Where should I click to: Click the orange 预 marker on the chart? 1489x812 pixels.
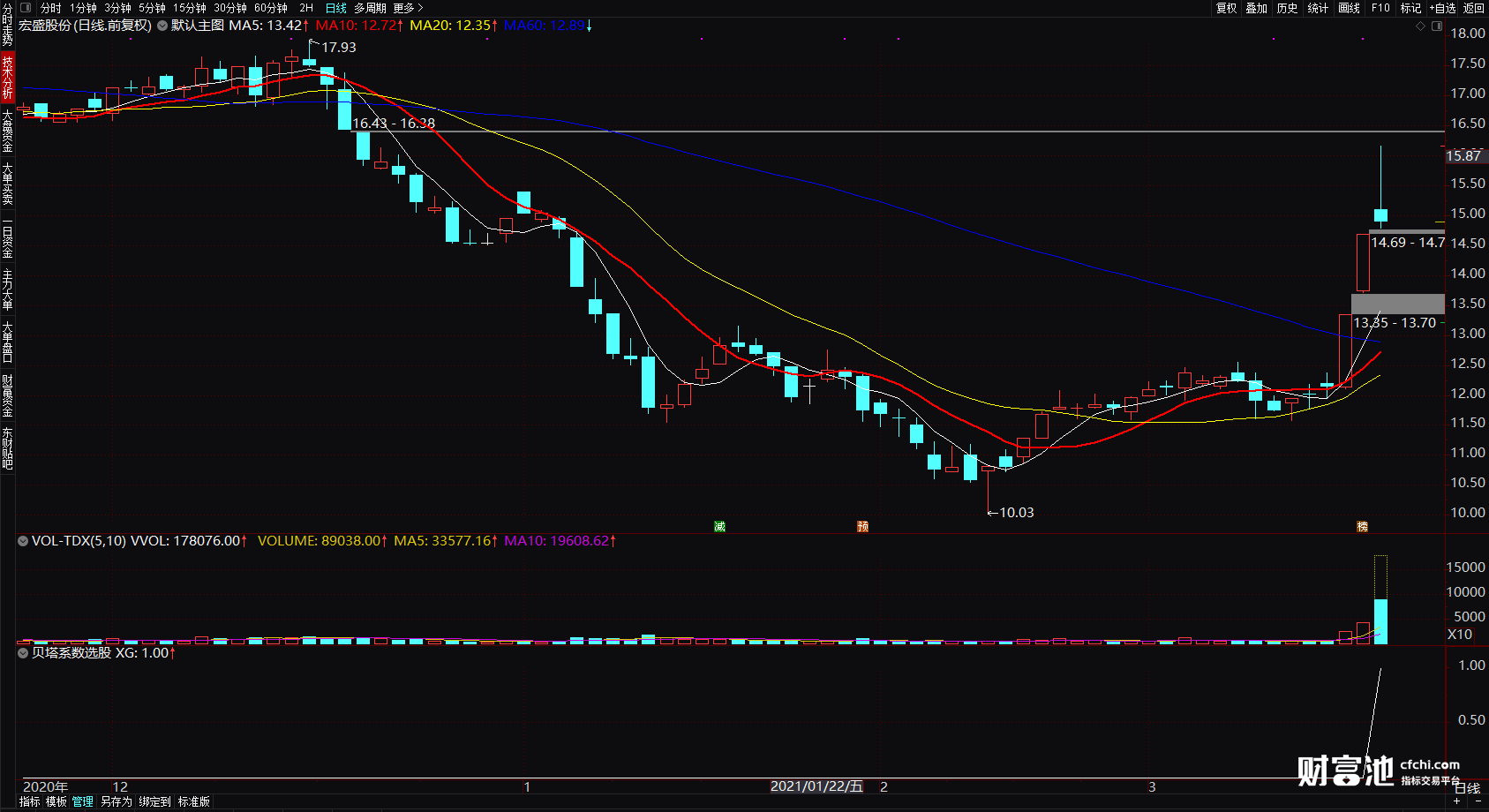[862, 526]
